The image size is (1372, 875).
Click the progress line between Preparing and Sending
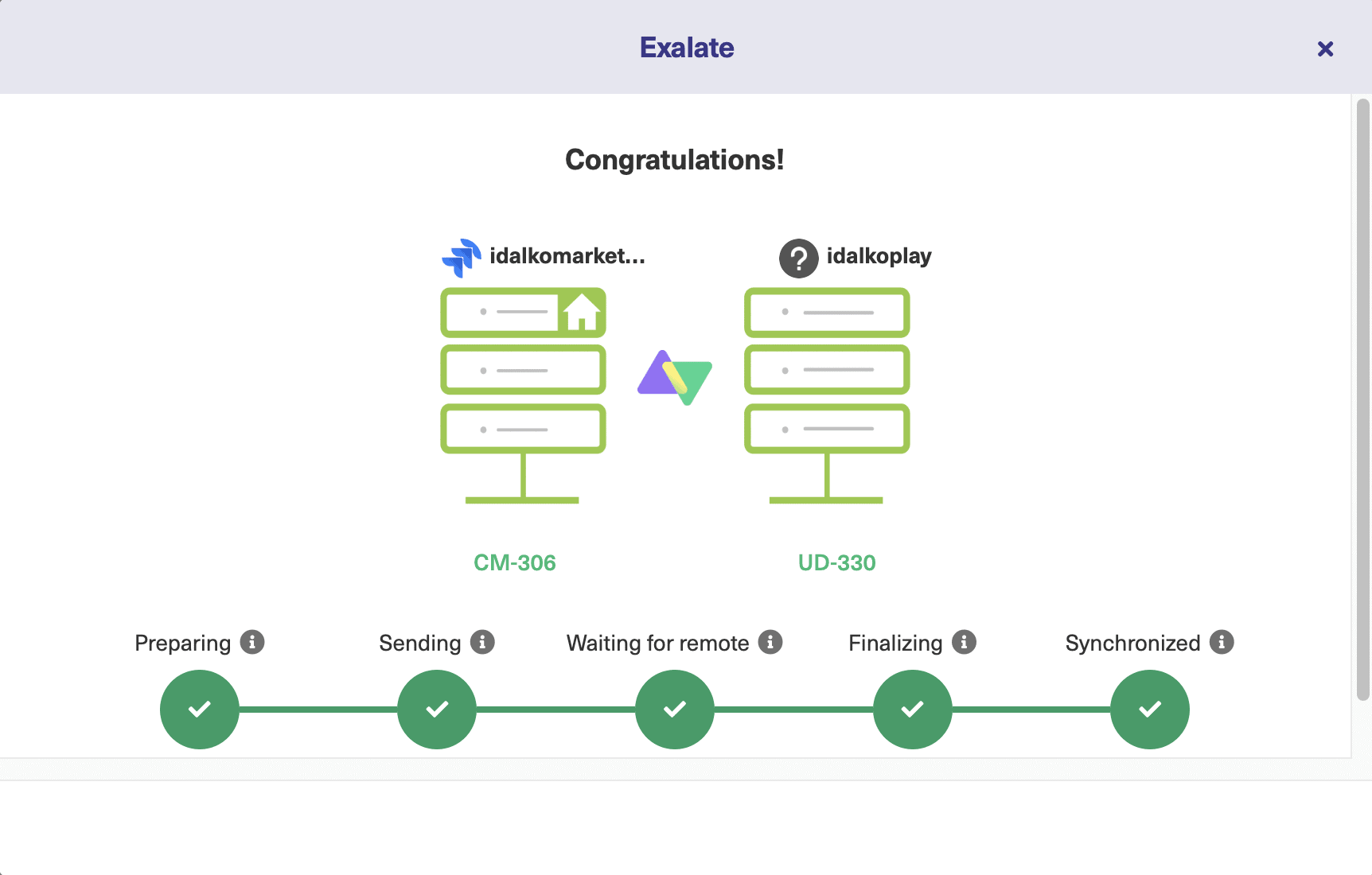(318, 709)
